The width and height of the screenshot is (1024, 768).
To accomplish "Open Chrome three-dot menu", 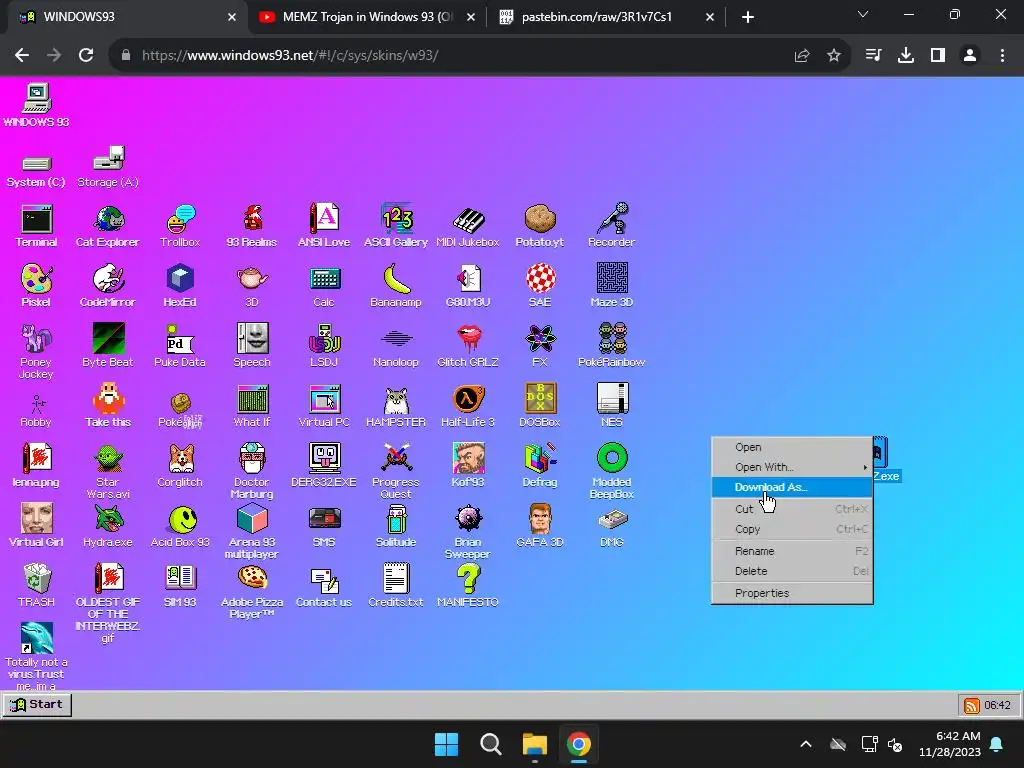I will tap(1002, 56).
